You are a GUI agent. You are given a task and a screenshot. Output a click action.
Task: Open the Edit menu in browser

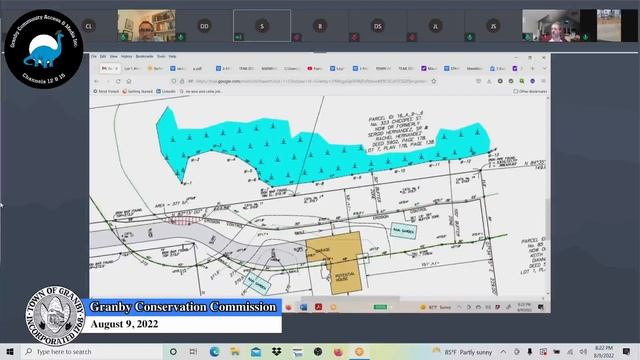[103, 56]
